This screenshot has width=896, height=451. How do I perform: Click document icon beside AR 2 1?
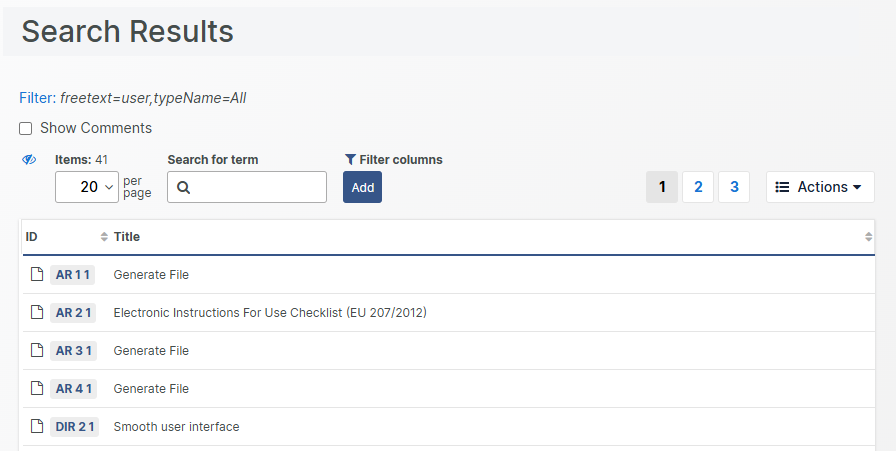(37, 313)
